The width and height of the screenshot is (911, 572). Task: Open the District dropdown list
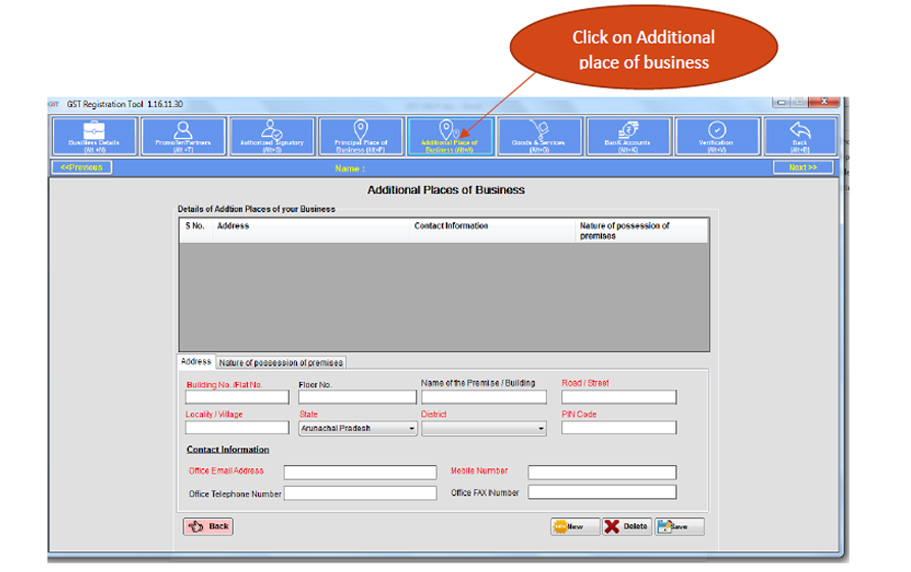coord(541,428)
